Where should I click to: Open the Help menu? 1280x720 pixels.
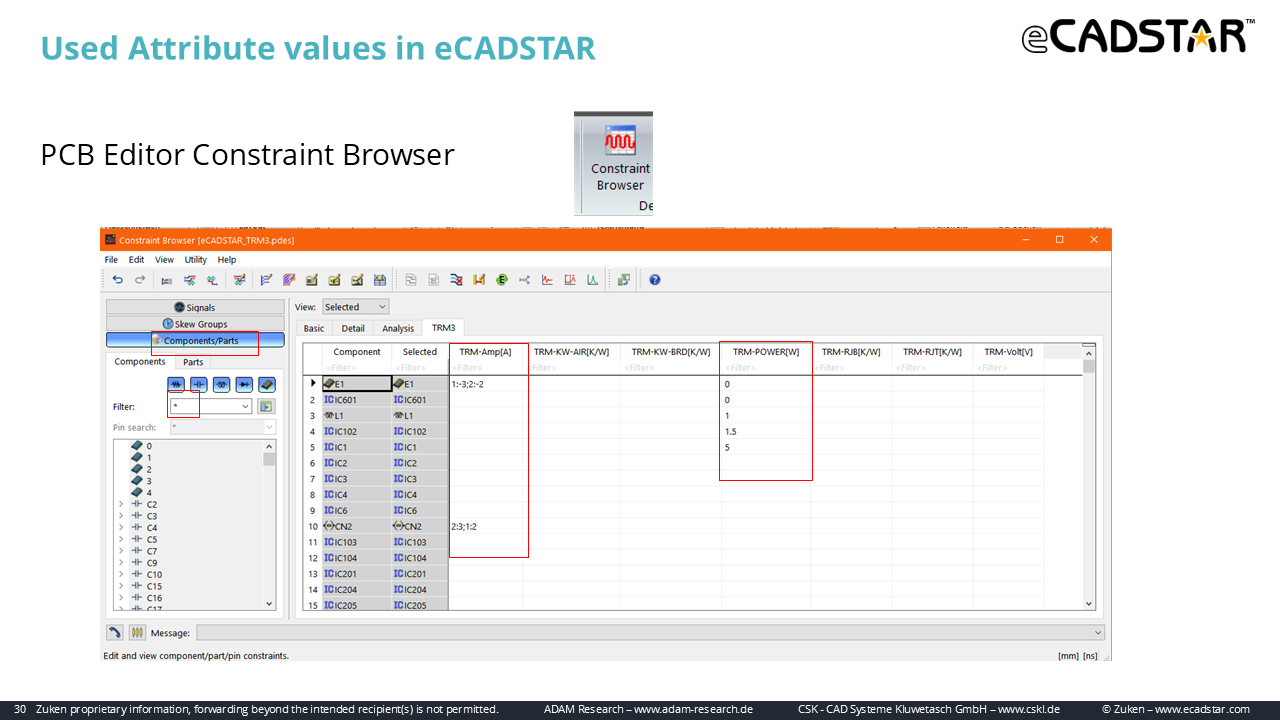227,260
